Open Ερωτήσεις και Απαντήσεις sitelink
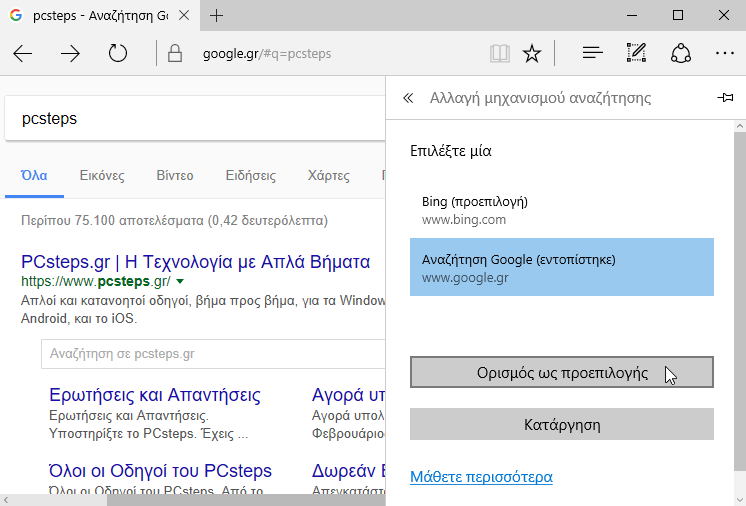Screen dimensions: 746x506 155,395
